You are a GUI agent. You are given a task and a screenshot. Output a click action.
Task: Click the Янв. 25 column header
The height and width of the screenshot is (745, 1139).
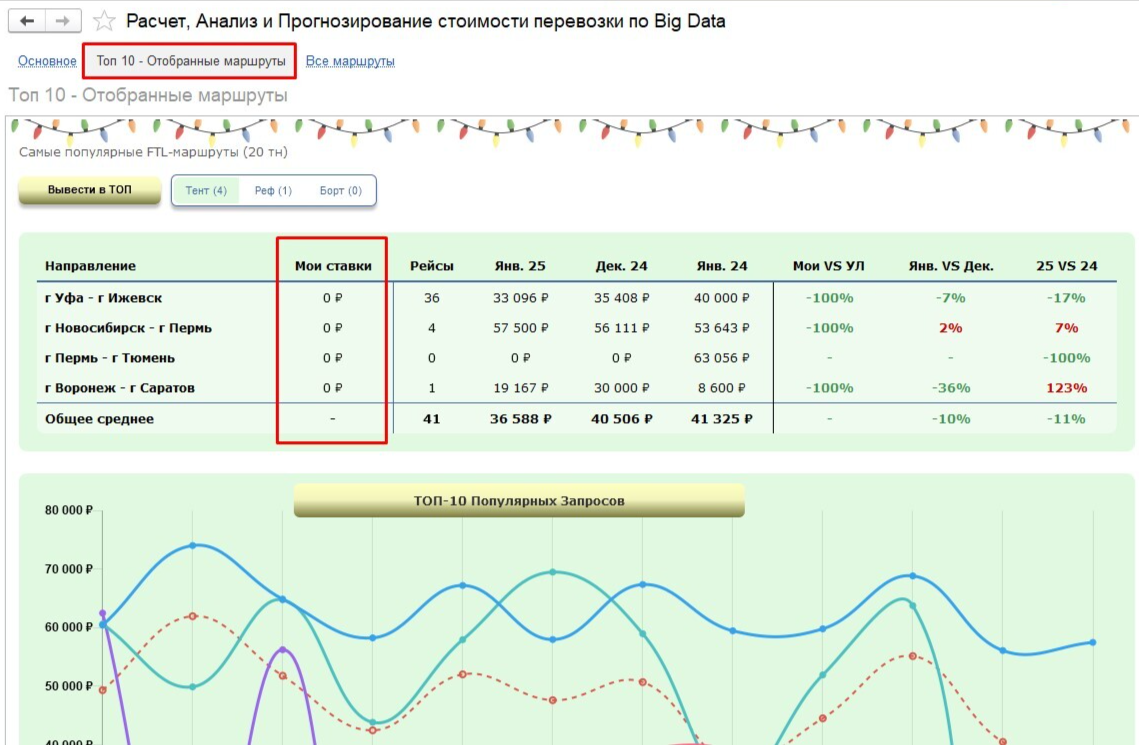(x=520, y=266)
